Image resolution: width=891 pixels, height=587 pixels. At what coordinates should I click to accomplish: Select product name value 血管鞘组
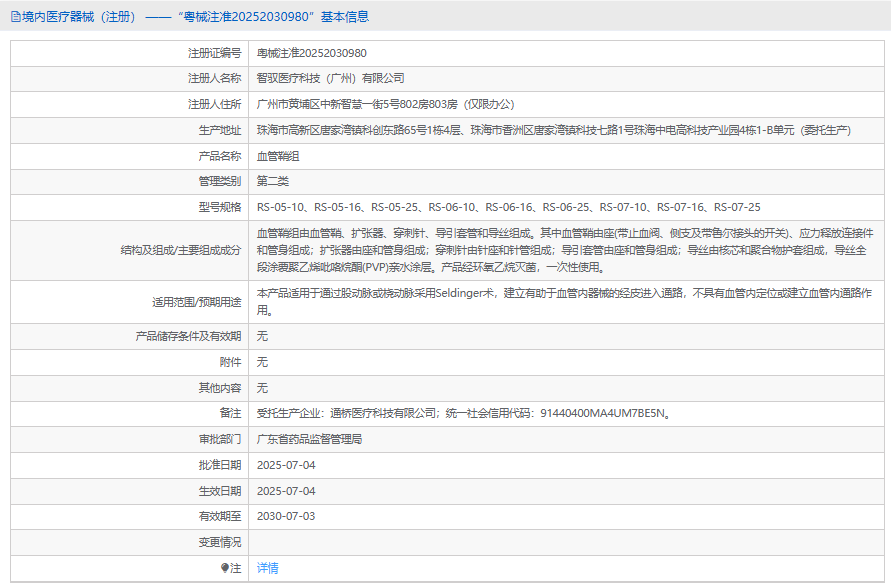[x=278, y=156]
